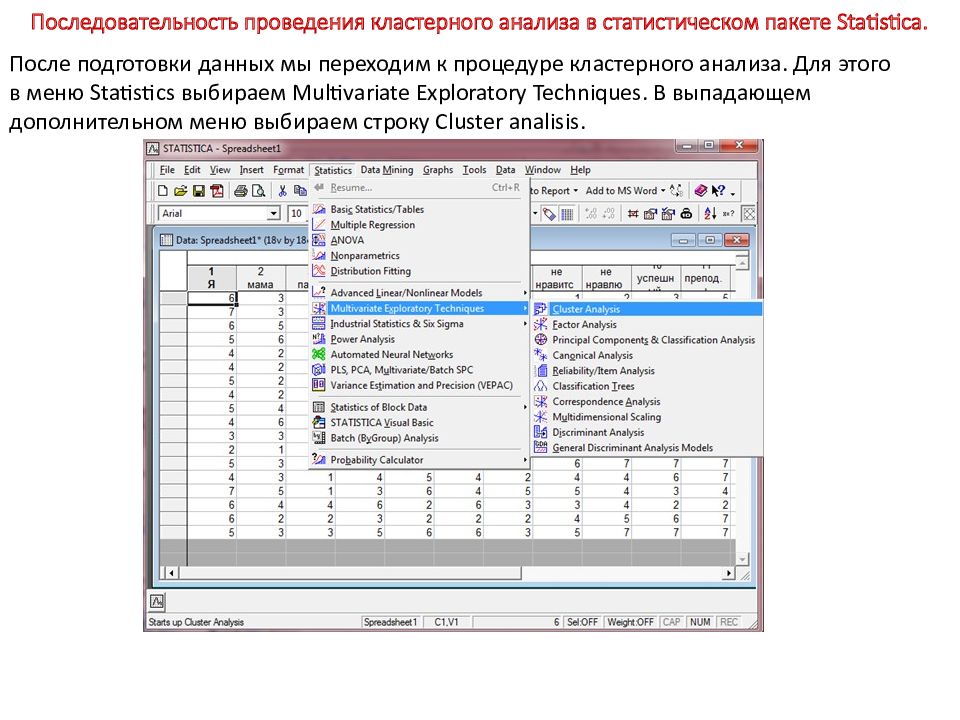This screenshot has height=720, width=960.
Task: Click the Multiple Regression menu icon
Action: [319, 225]
